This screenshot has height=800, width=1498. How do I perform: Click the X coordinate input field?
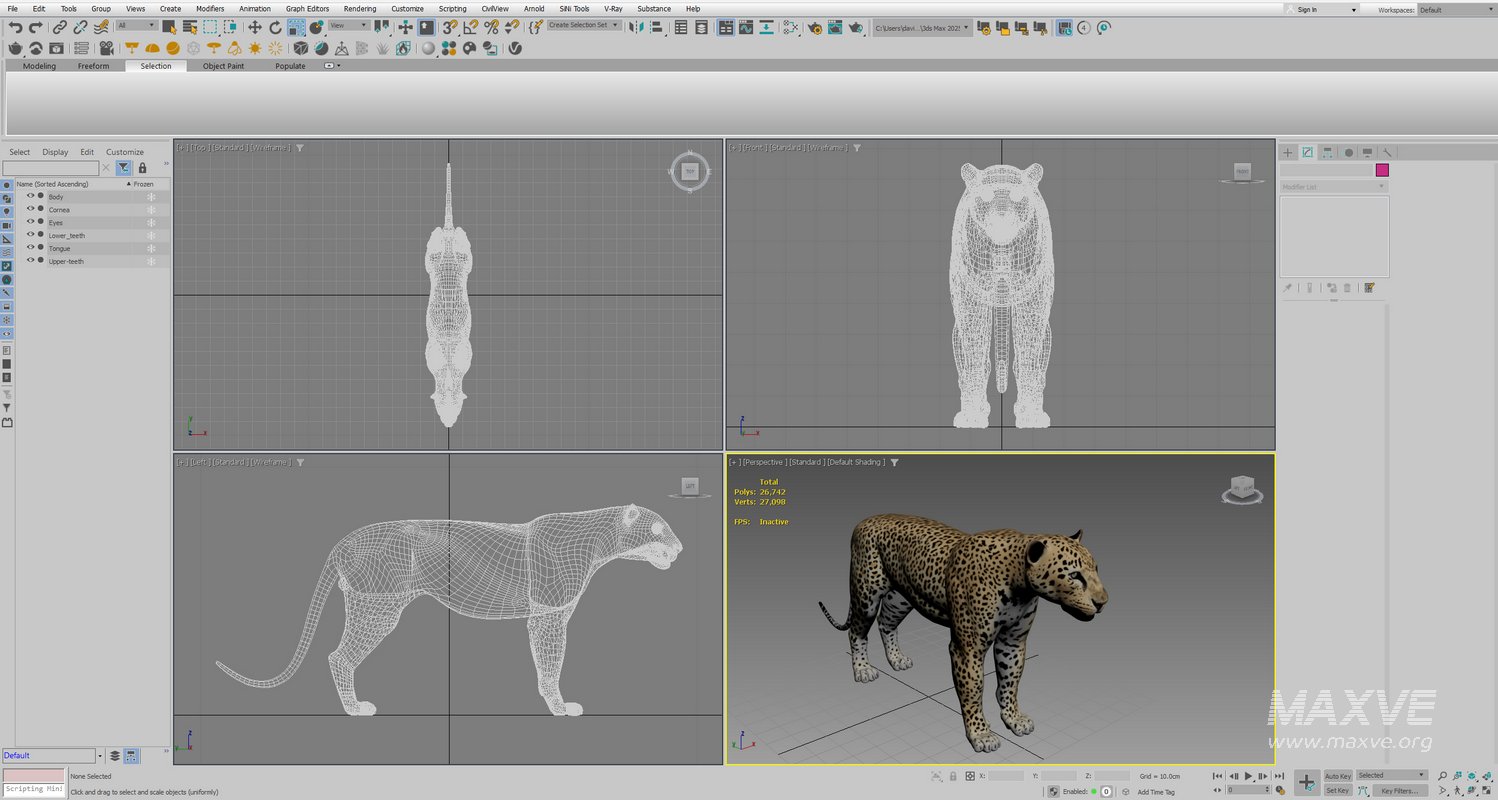pos(1005,775)
